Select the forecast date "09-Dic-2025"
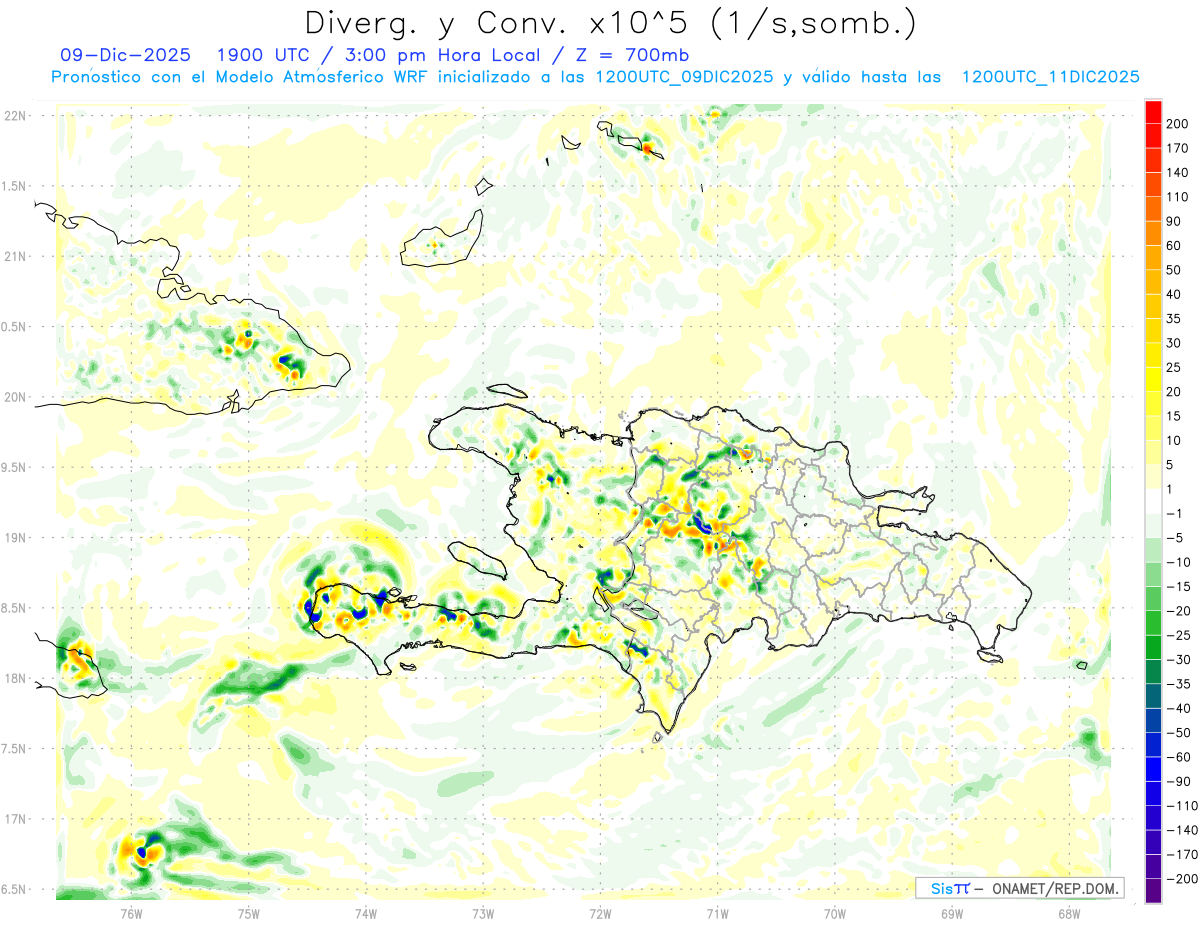Screen dimensions: 1200x927 coord(125,54)
